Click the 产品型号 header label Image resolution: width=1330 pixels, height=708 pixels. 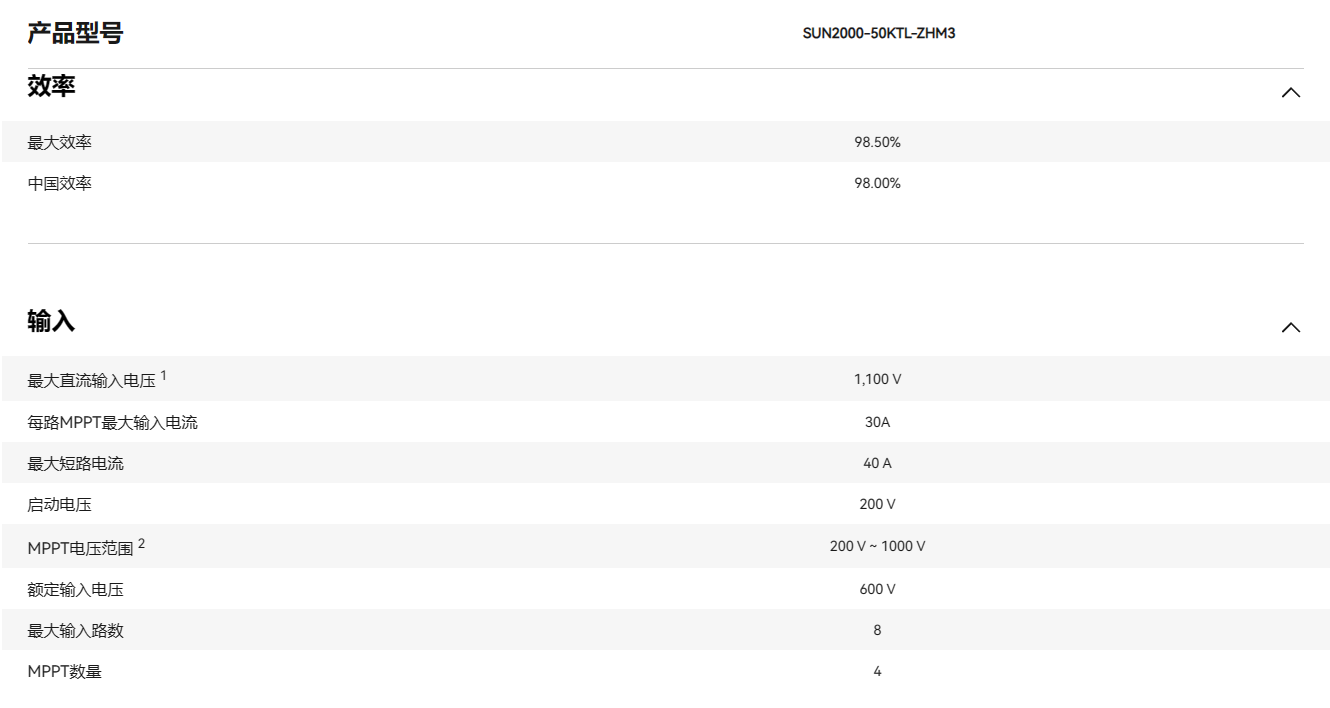coord(75,34)
